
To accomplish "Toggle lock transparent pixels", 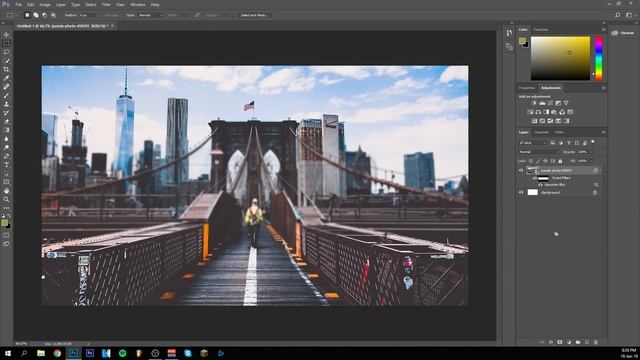I will 531,161.
